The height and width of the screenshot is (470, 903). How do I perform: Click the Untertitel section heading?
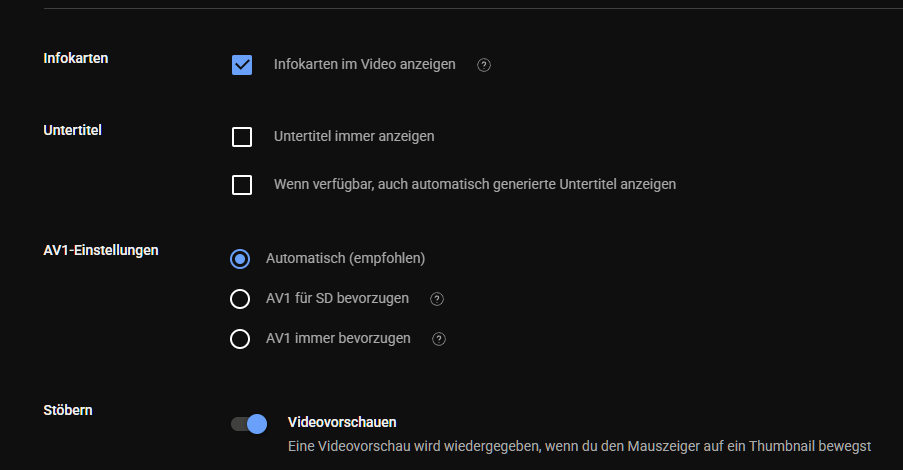pos(73,130)
